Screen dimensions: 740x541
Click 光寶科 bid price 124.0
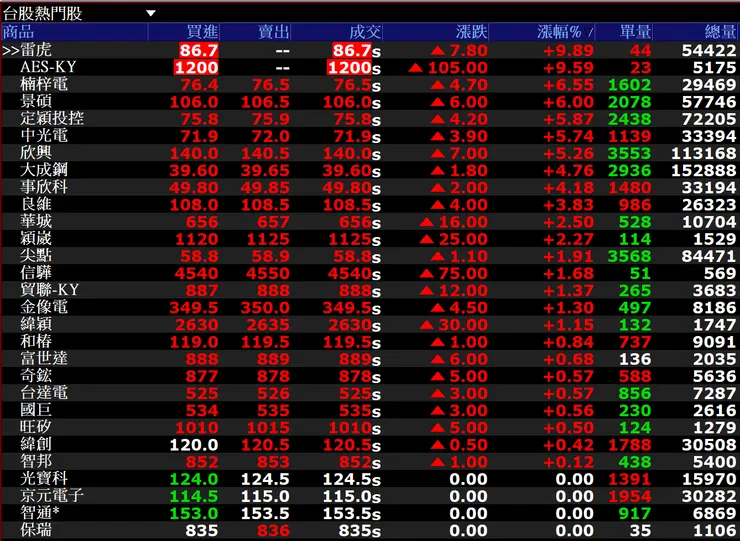(194, 479)
